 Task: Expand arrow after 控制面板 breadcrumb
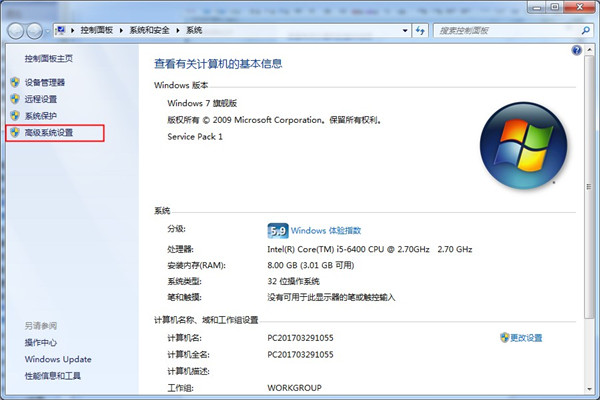[121, 30]
